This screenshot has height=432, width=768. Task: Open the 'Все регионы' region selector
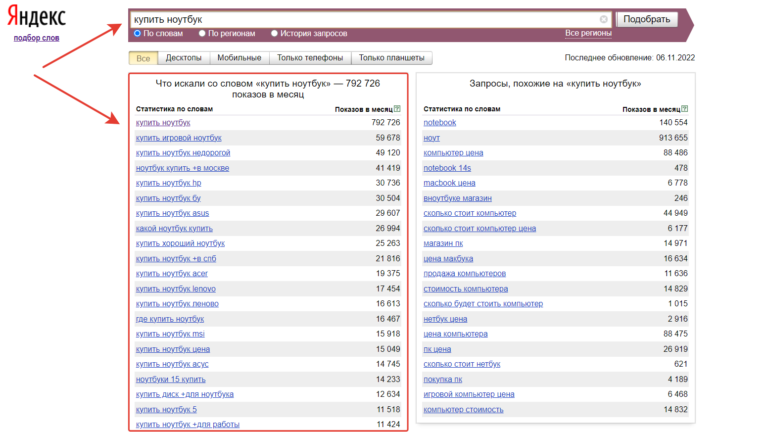[588, 33]
